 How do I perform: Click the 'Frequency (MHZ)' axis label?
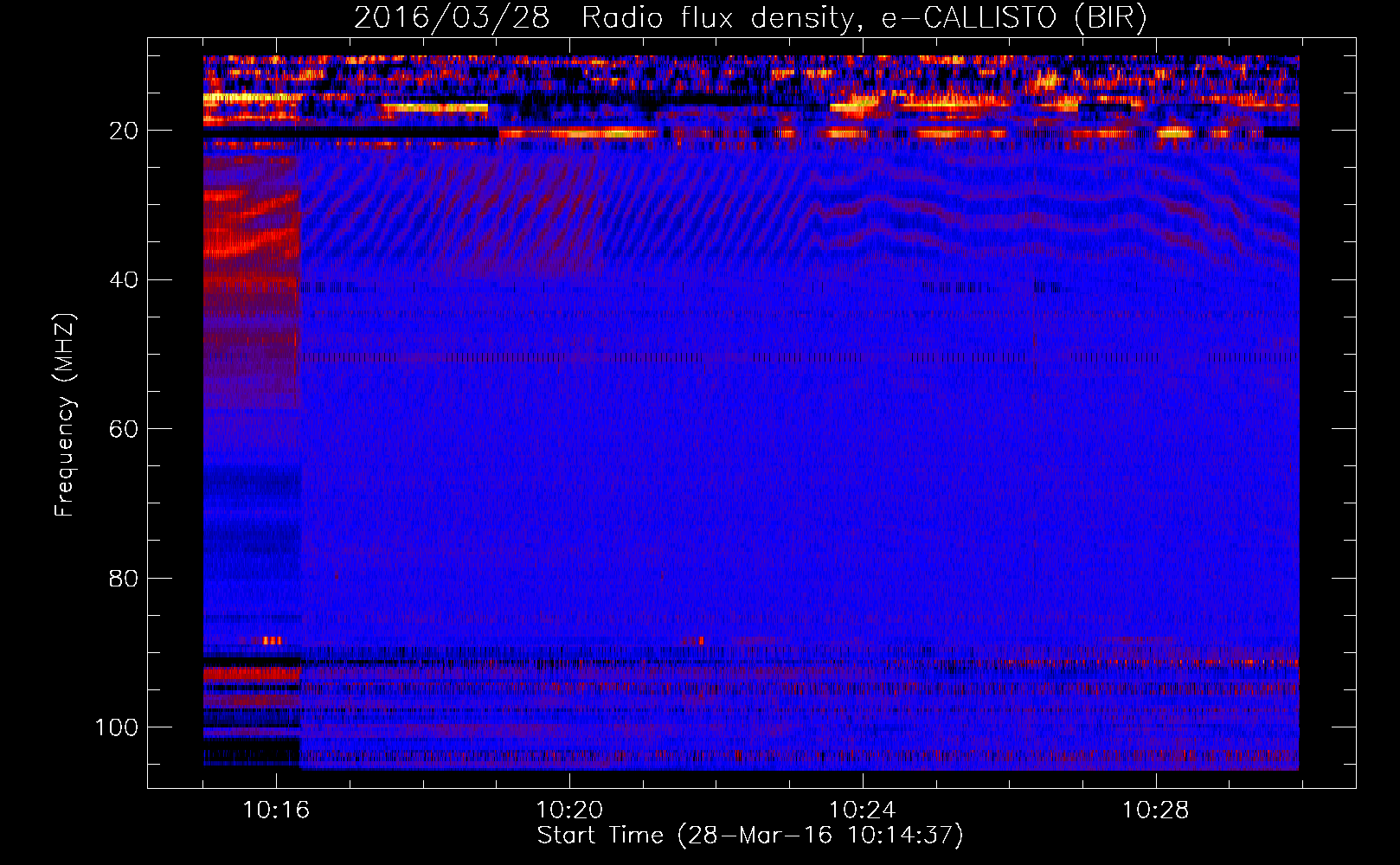click(66, 415)
